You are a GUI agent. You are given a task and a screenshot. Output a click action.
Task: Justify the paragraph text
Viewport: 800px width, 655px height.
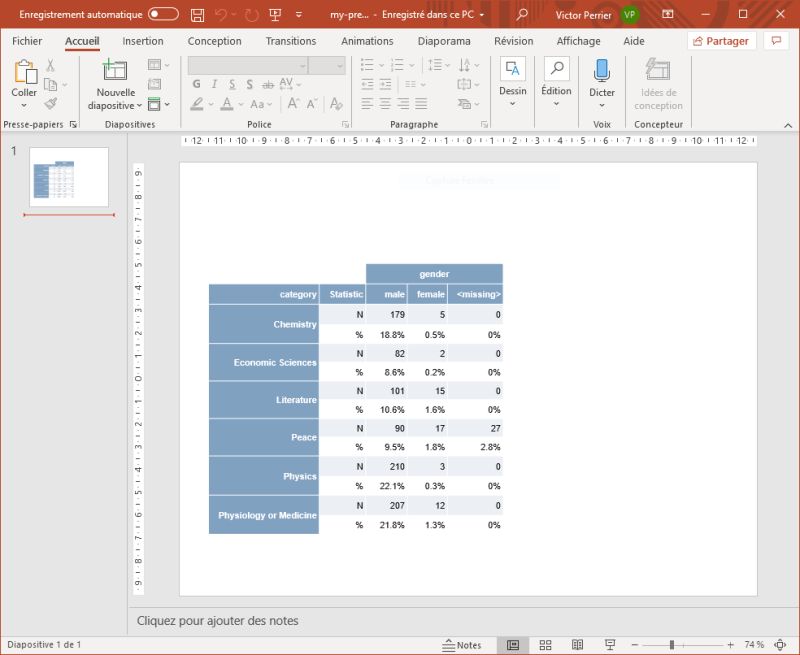coord(421,104)
